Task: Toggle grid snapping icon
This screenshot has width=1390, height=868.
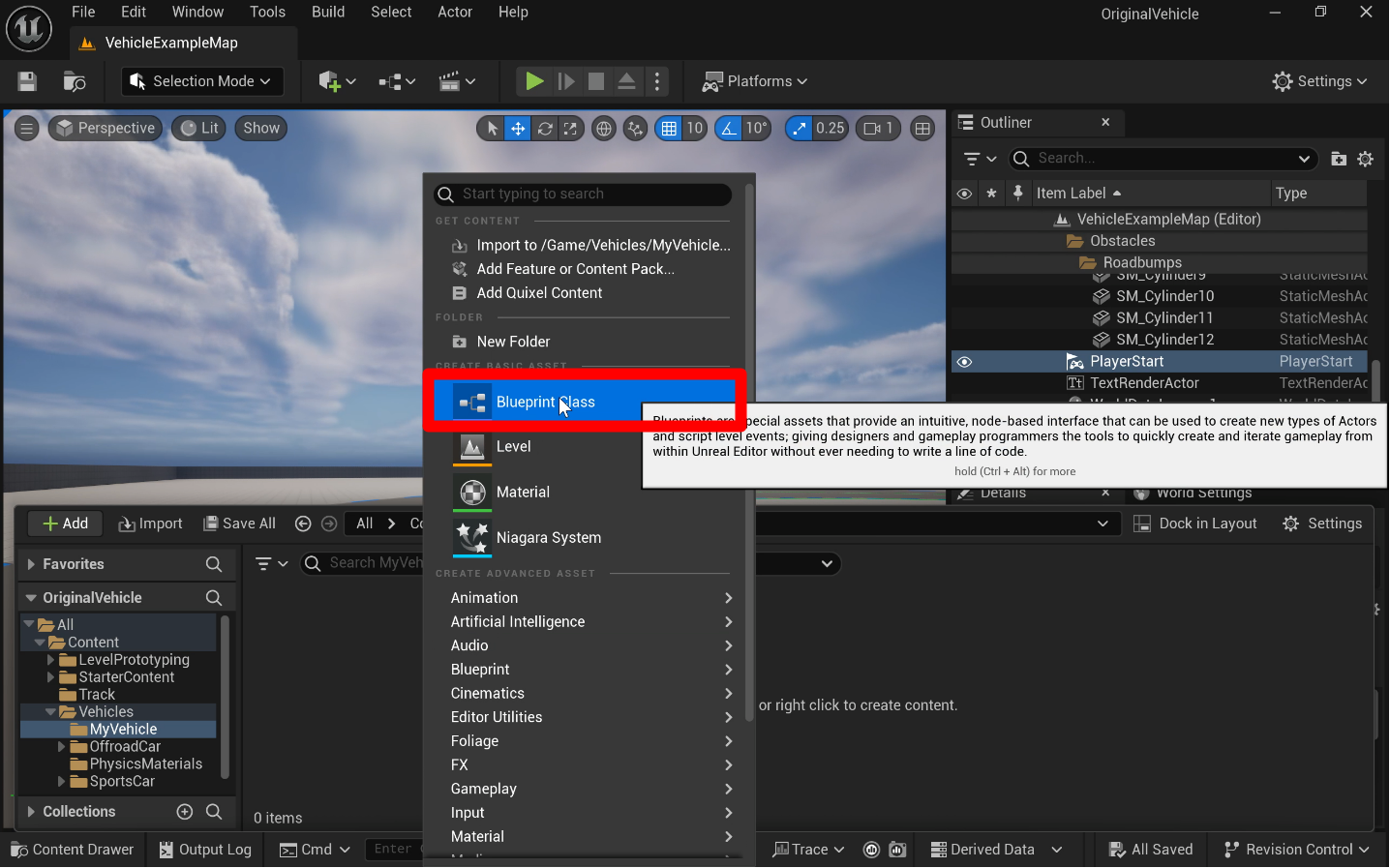Action: coord(669,128)
